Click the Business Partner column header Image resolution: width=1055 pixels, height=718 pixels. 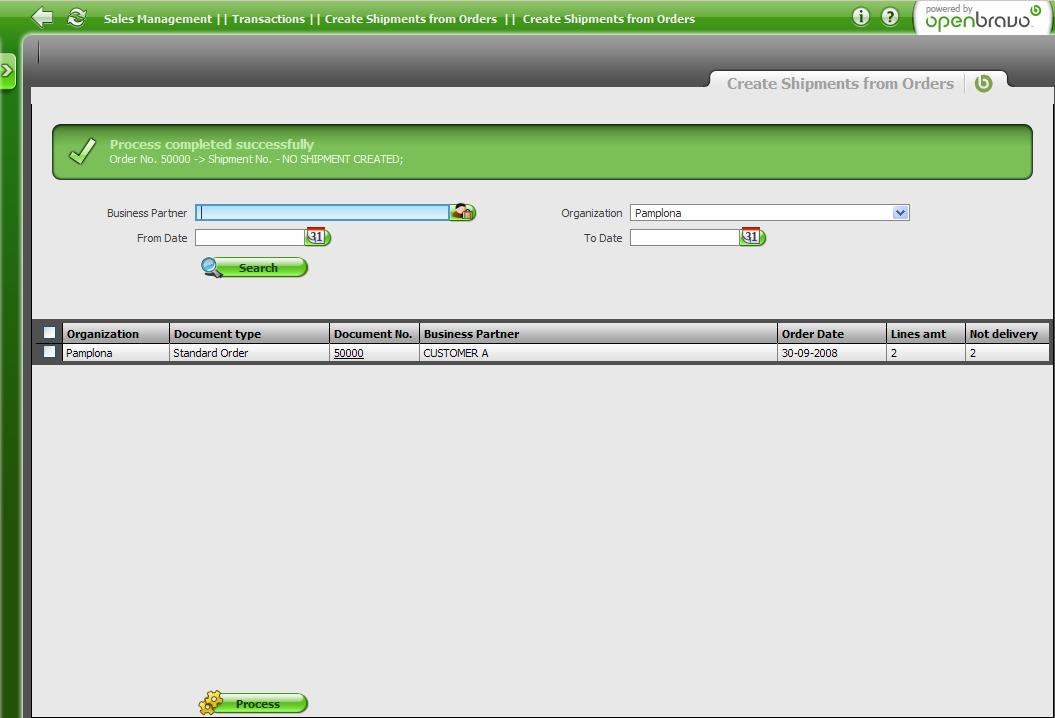(x=598, y=334)
